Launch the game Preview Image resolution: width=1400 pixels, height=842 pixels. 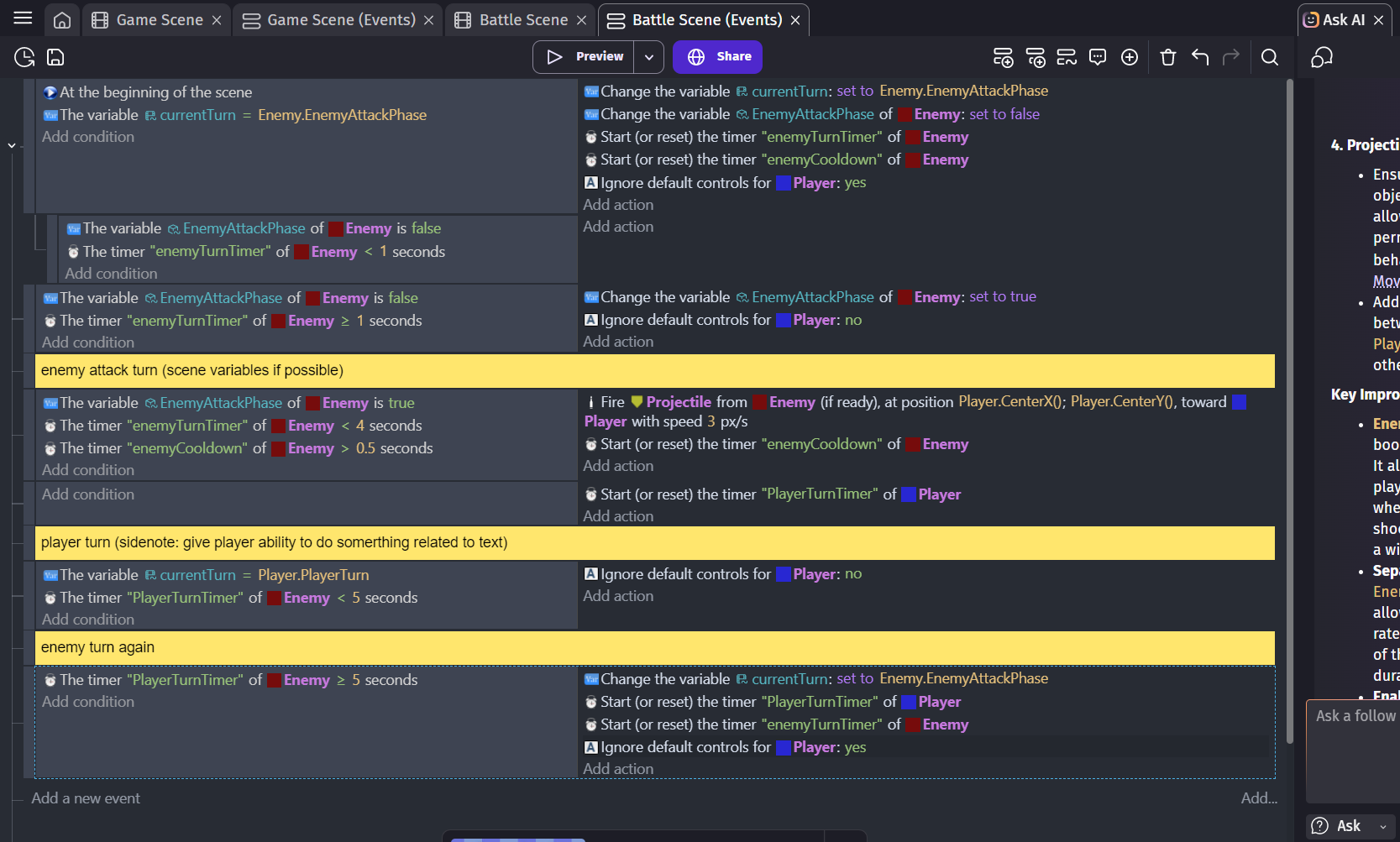click(x=586, y=57)
